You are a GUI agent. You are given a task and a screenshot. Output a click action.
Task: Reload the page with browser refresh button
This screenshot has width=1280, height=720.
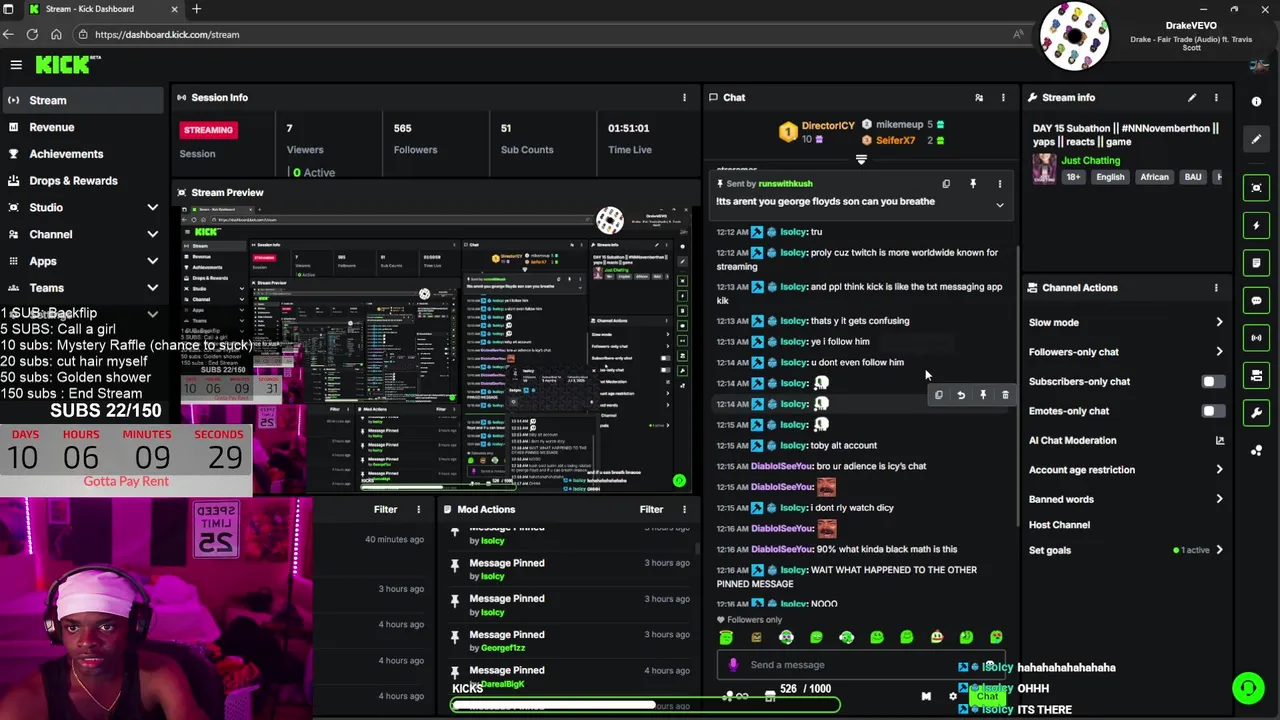(x=32, y=34)
